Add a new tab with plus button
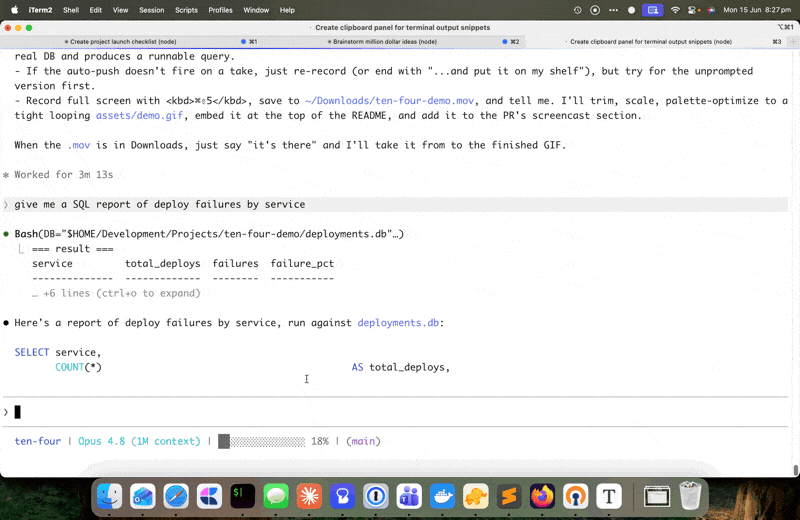The width and height of the screenshot is (800, 520). click(x=793, y=42)
